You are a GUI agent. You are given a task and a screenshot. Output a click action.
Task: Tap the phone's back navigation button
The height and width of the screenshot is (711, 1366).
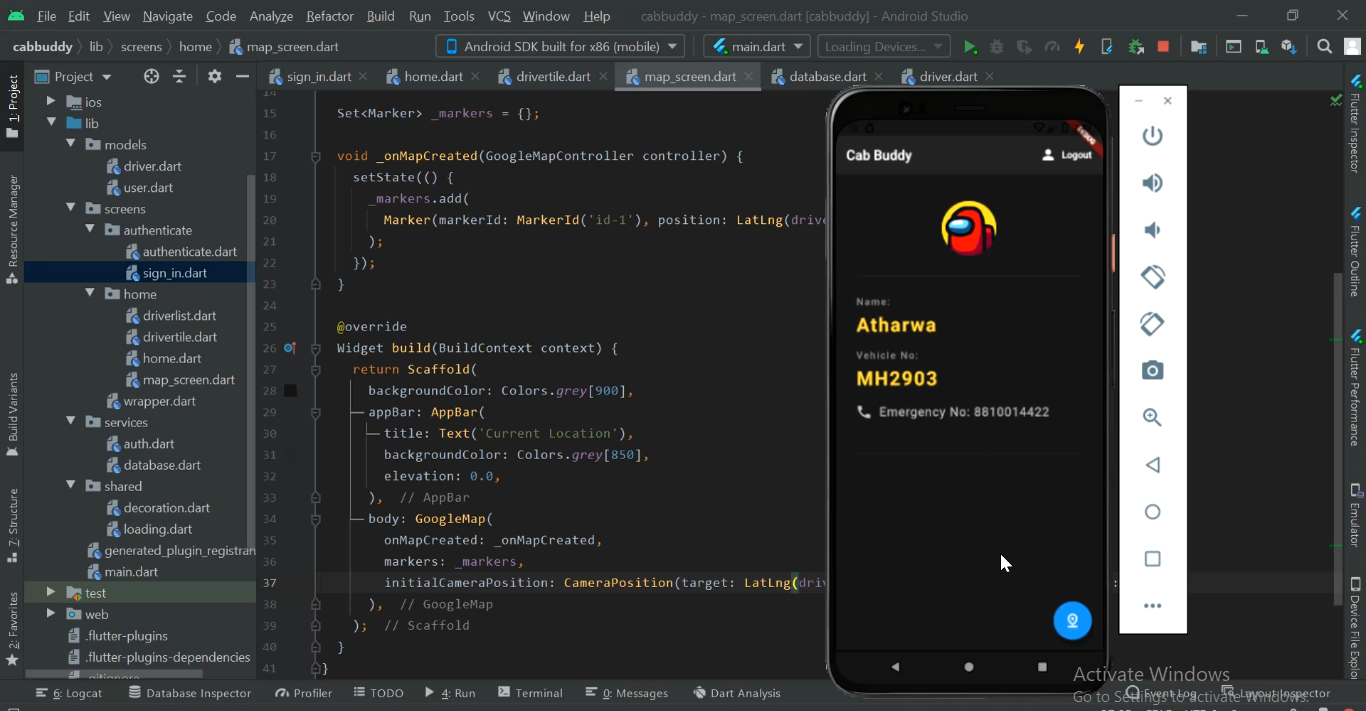(895, 667)
